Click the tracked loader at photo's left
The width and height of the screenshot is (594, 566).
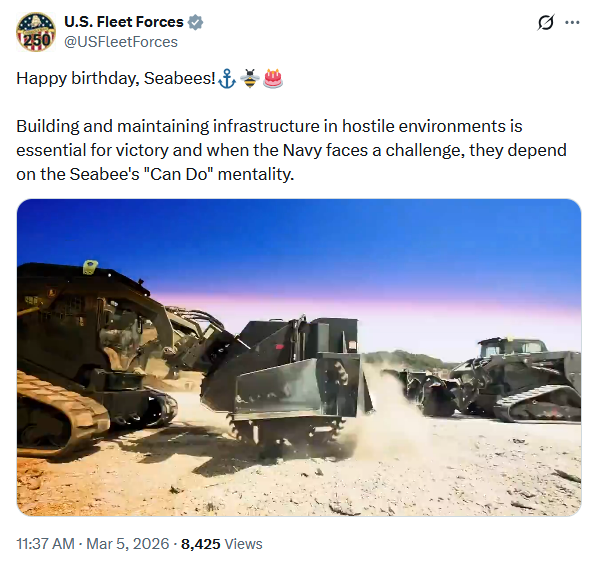(95, 360)
